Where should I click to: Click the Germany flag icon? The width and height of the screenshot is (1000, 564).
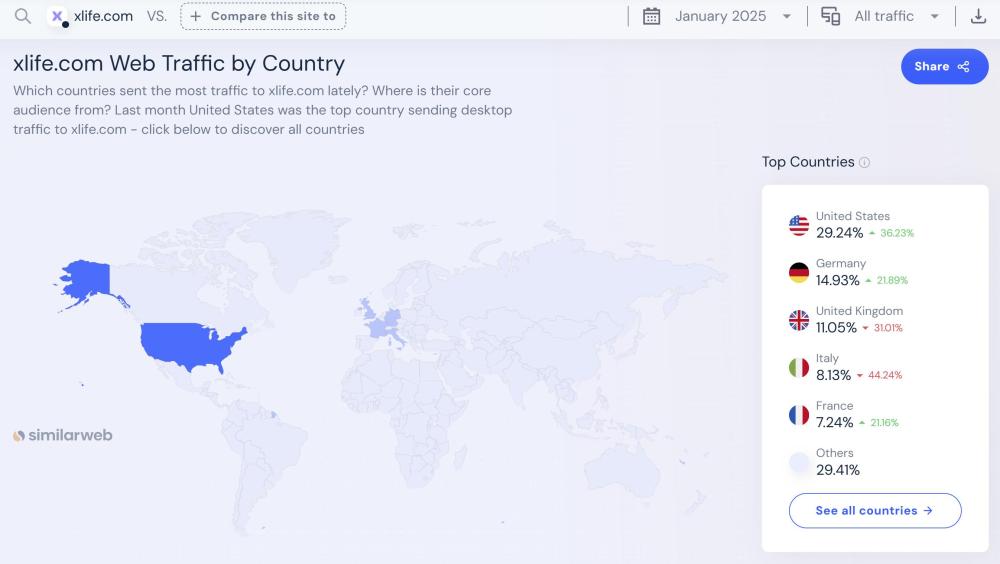click(x=799, y=272)
